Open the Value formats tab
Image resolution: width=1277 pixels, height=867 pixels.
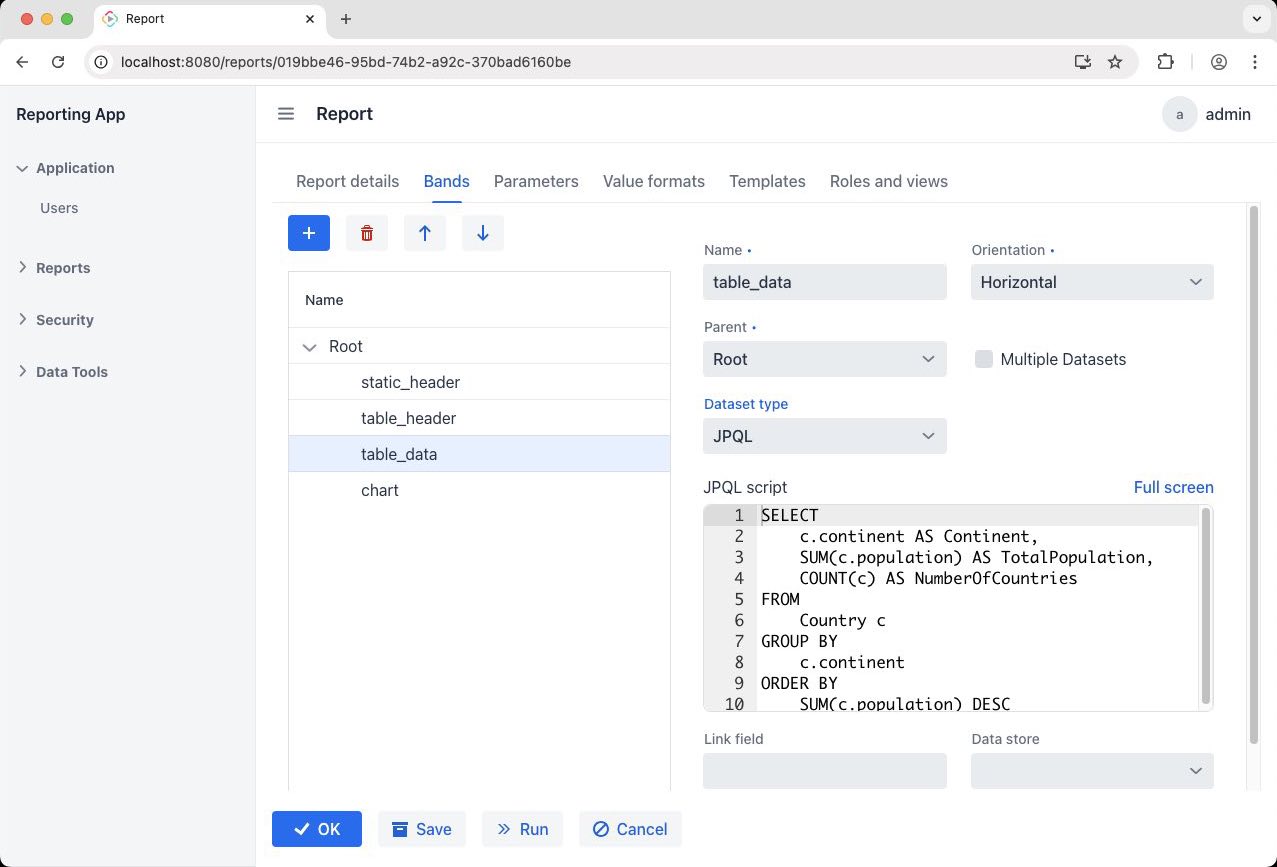tap(654, 181)
